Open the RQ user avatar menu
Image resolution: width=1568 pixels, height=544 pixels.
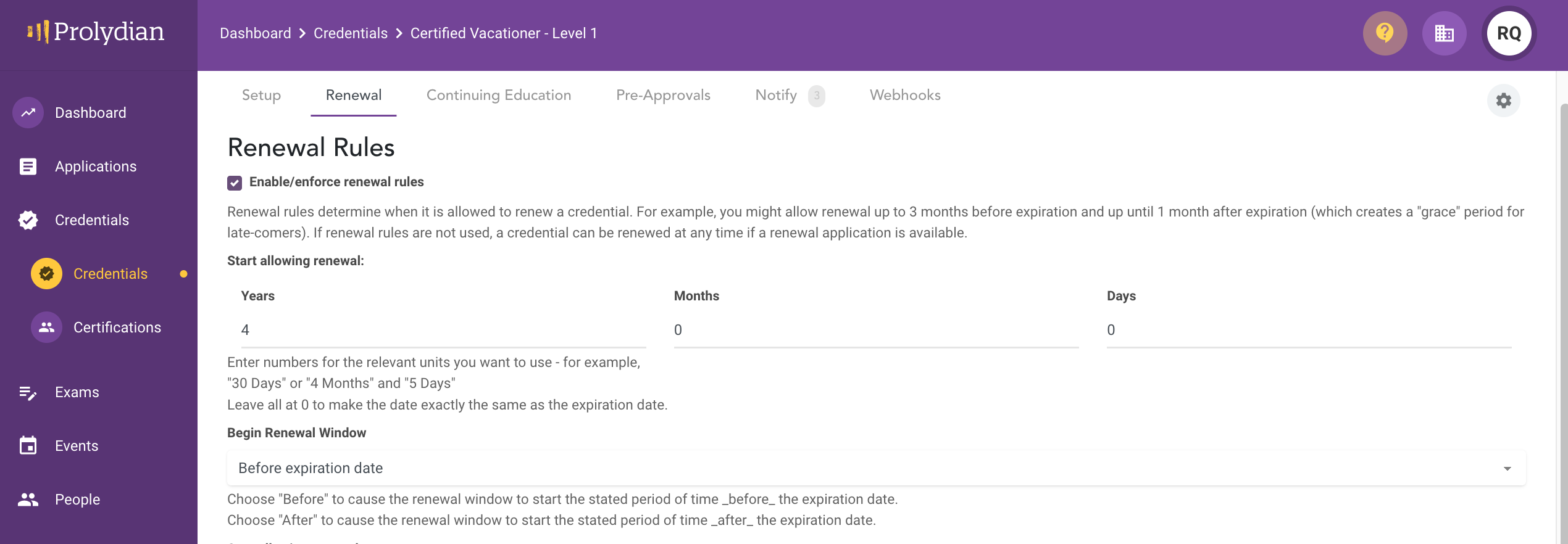(x=1509, y=33)
